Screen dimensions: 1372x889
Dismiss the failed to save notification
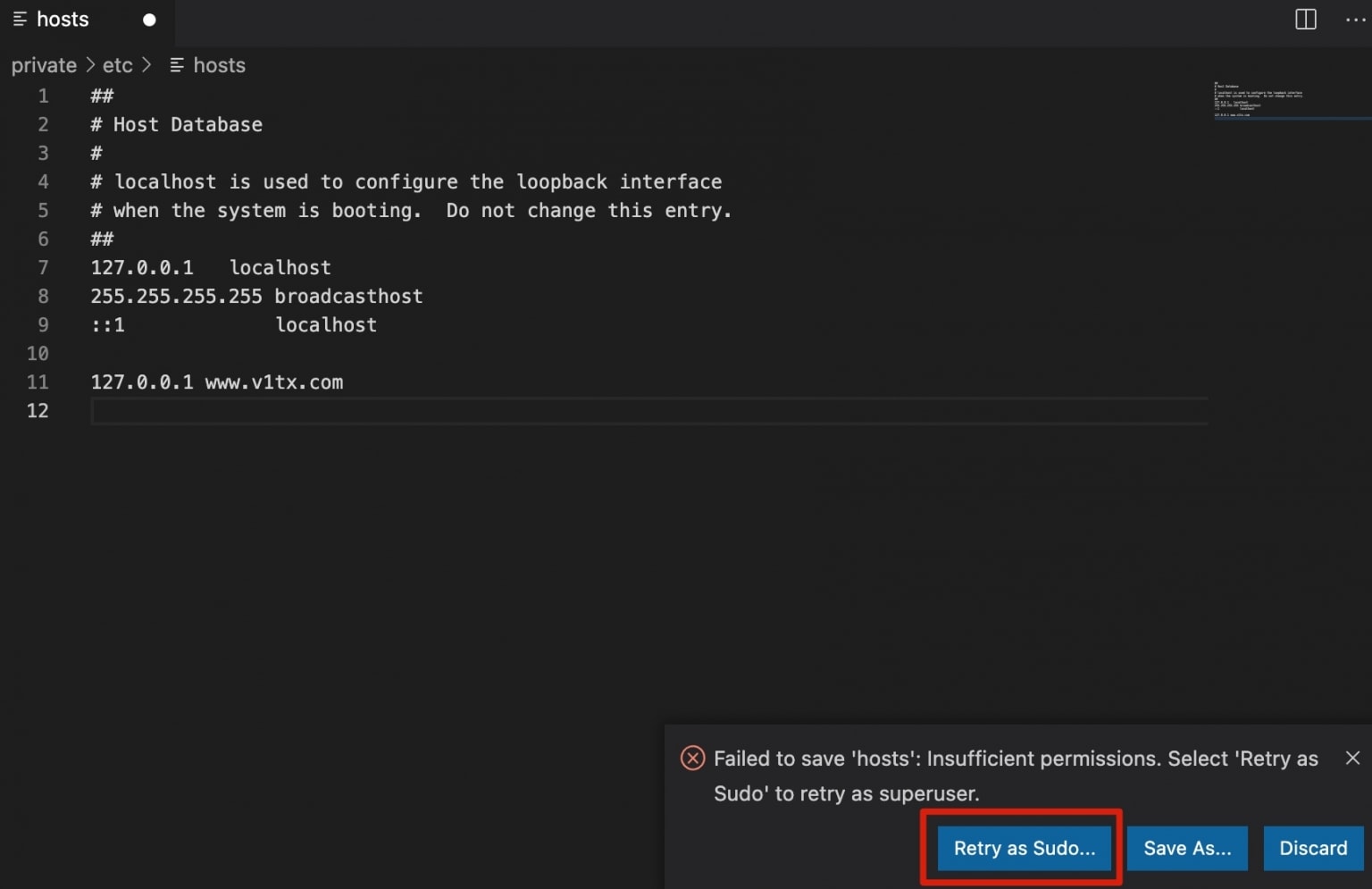[x=1352, y=758]
